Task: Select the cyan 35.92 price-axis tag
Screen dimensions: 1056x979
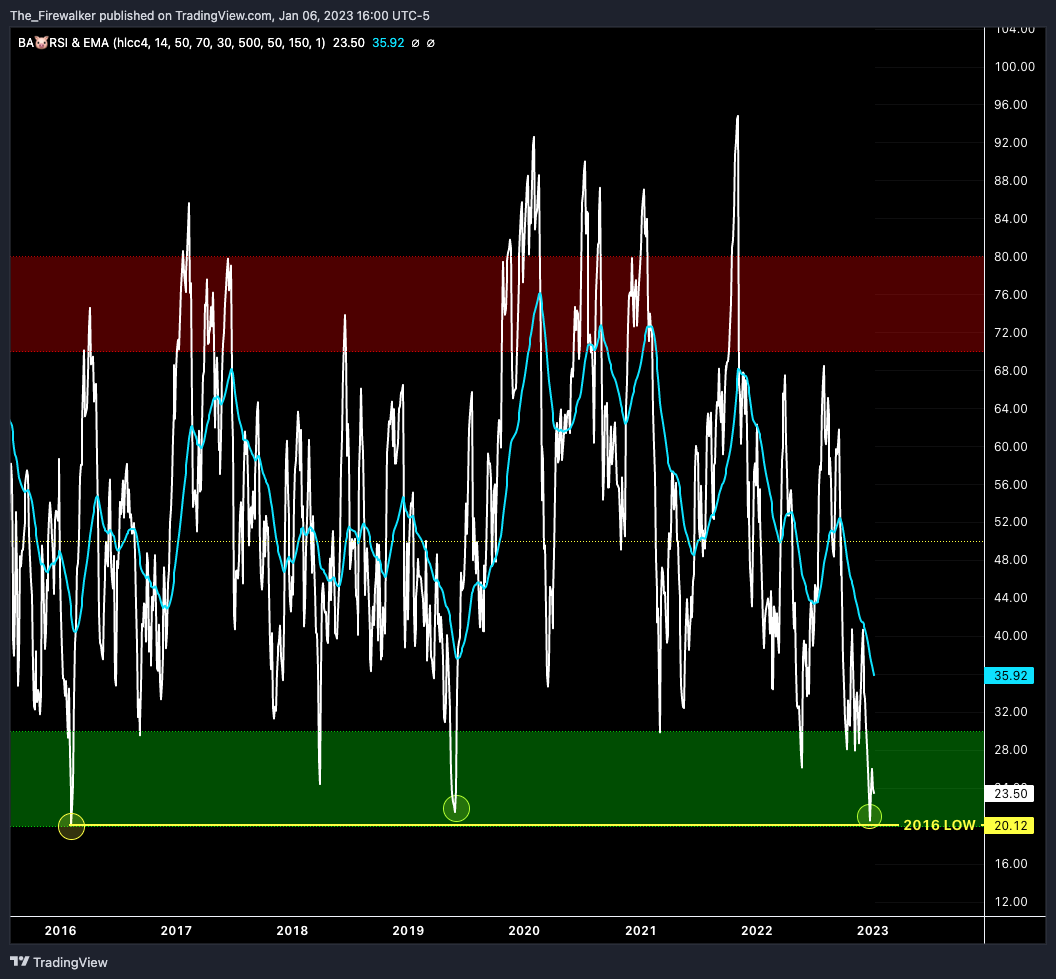Action: [1009, 675]
